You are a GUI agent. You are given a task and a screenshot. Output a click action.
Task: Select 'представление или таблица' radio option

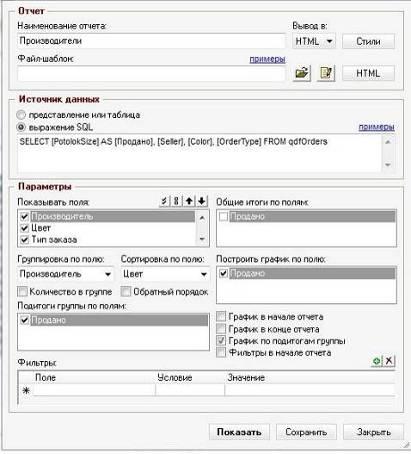click(21, 115)
